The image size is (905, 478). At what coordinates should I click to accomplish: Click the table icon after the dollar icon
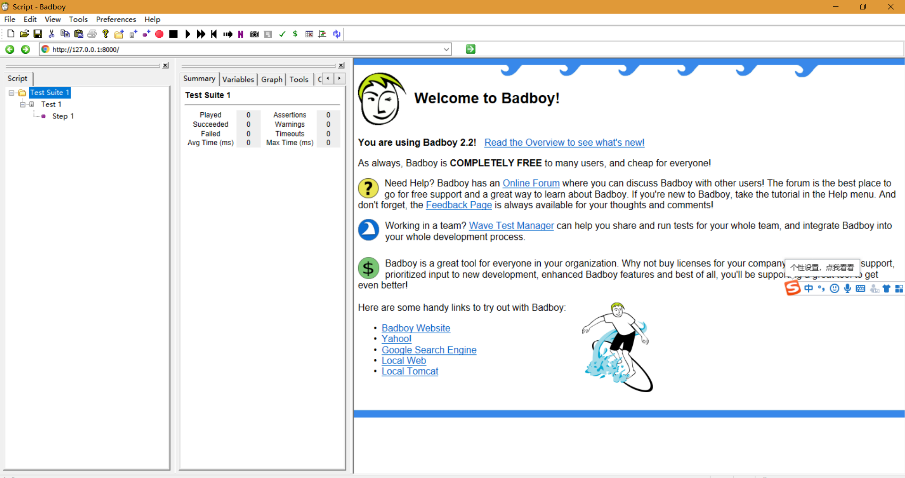(x=309, y=34)
